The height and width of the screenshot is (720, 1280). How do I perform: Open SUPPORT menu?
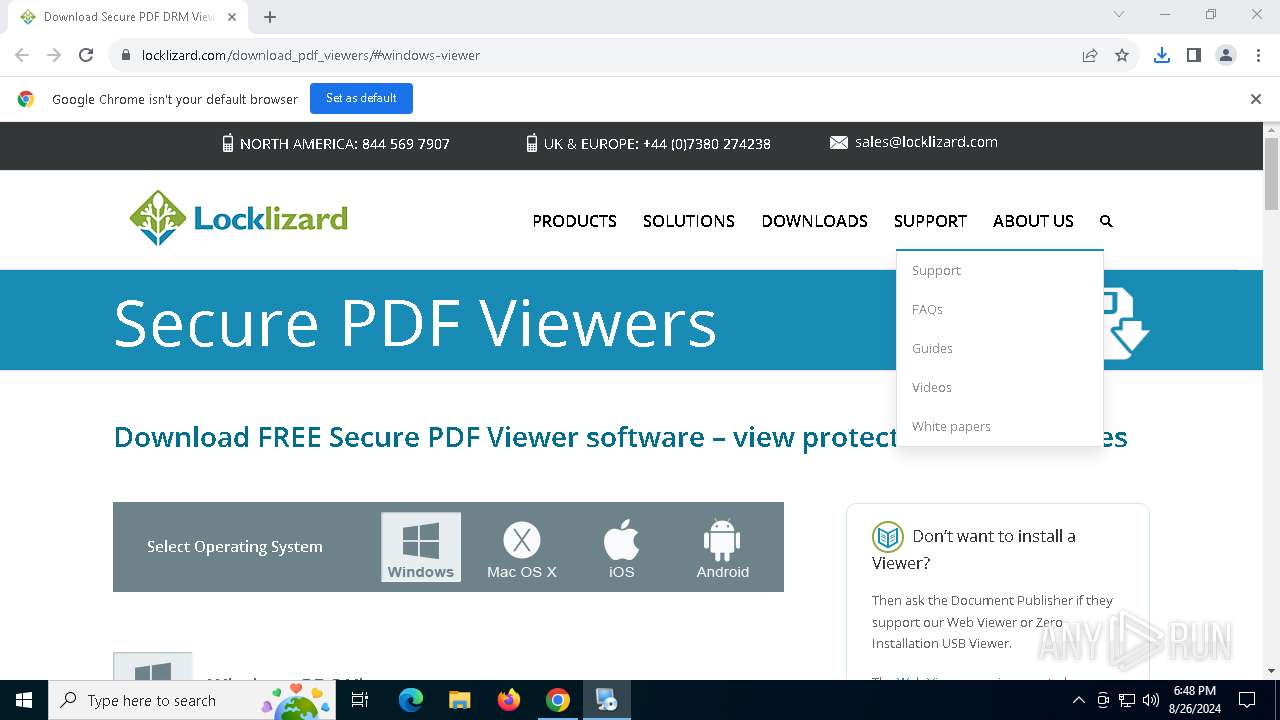coord(930,221)
